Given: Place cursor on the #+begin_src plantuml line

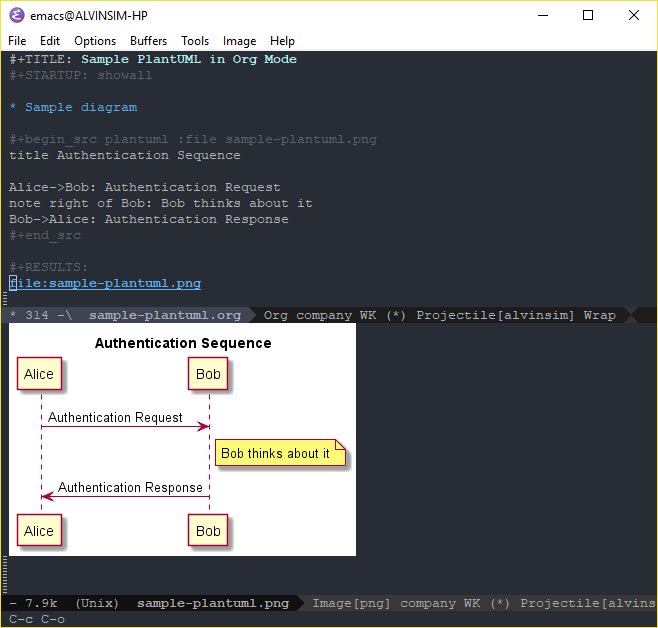Looking at the screenshot, I should [x=192, y=139].
